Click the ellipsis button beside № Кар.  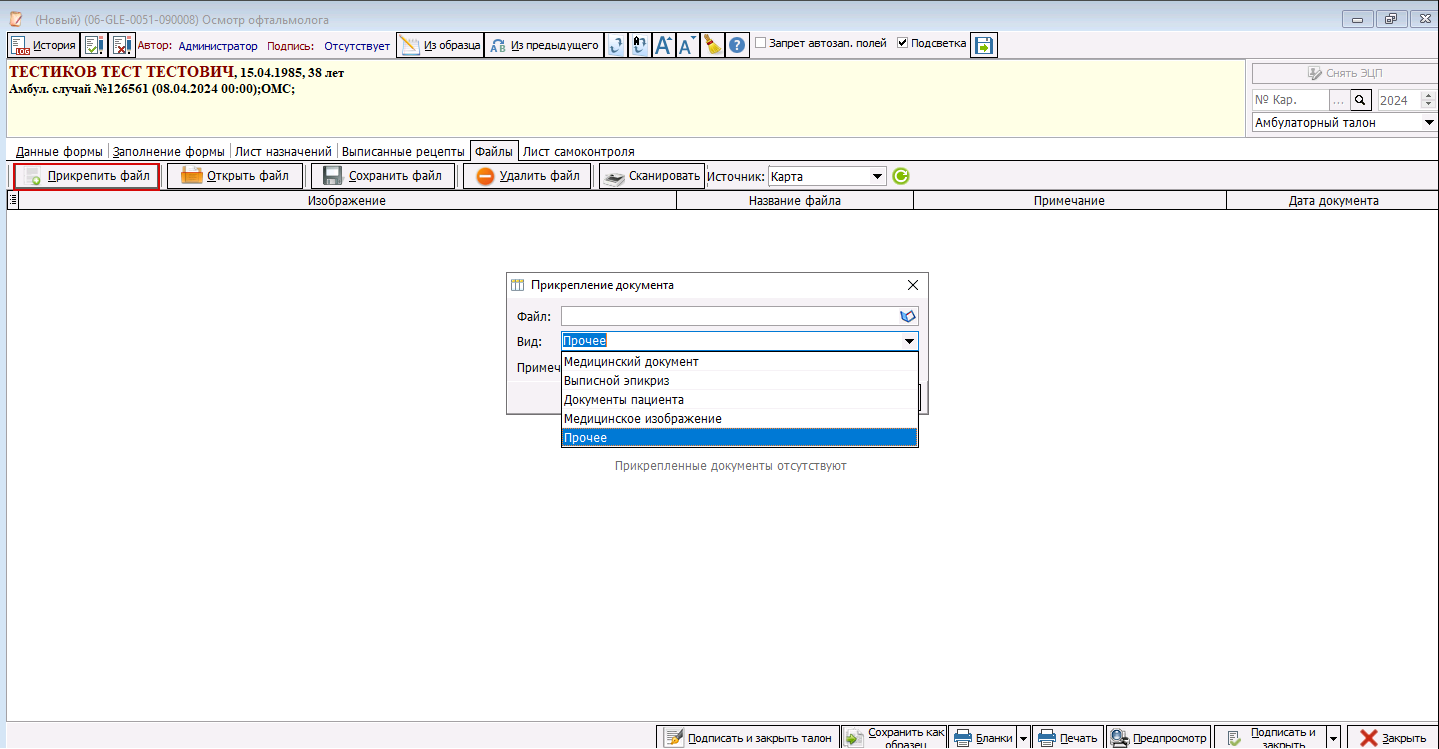tap(1339, 100)
